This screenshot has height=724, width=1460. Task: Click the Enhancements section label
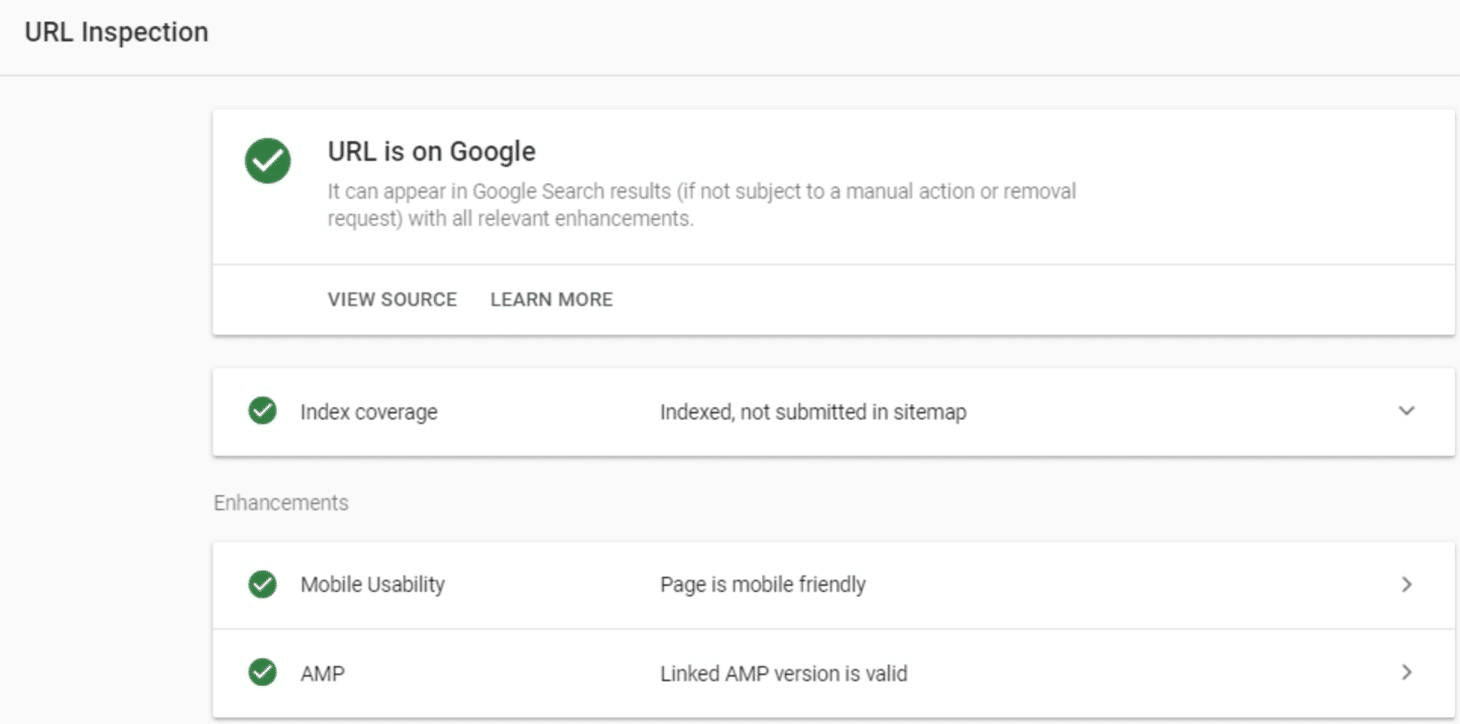click(x=281, y=503)
